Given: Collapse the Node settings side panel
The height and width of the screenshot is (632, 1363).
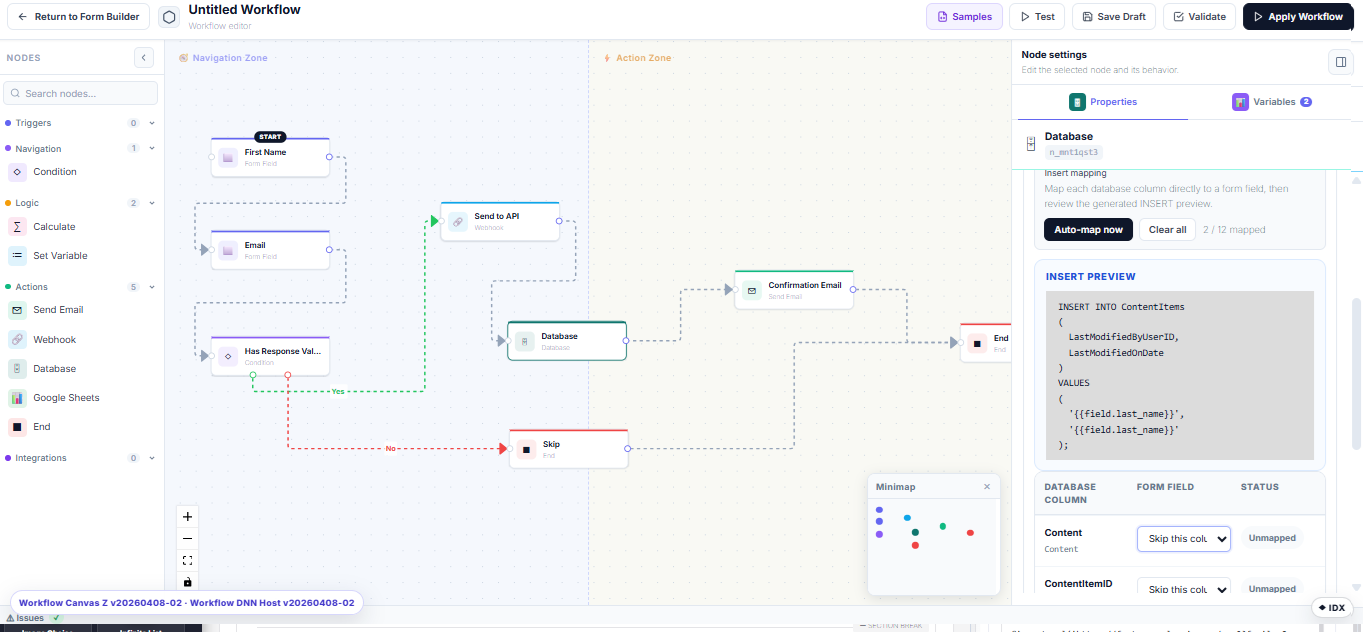Looking at the screenshot, I should coord(1340,61).
